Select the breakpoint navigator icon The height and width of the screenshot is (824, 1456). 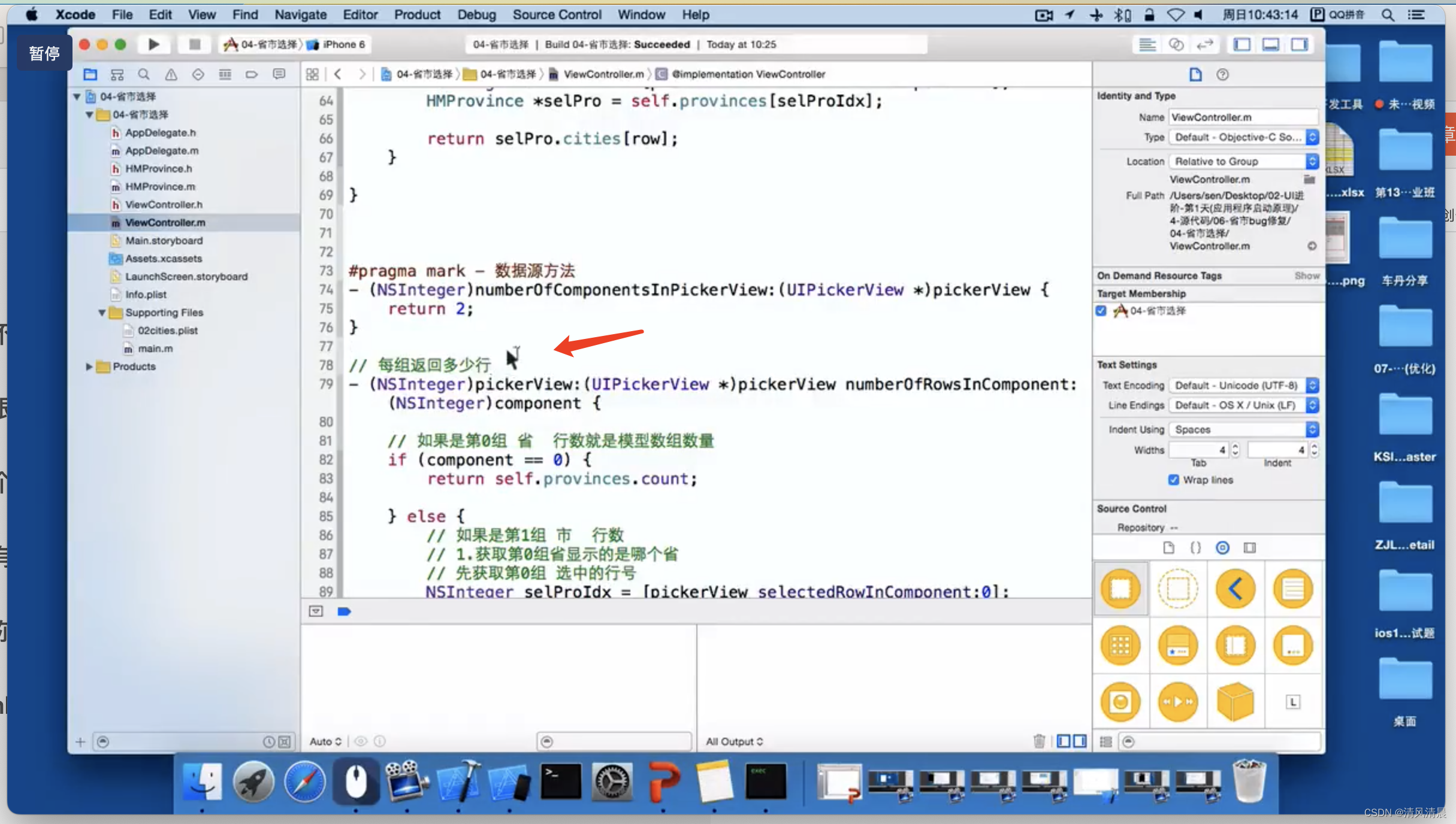[253, 75]
